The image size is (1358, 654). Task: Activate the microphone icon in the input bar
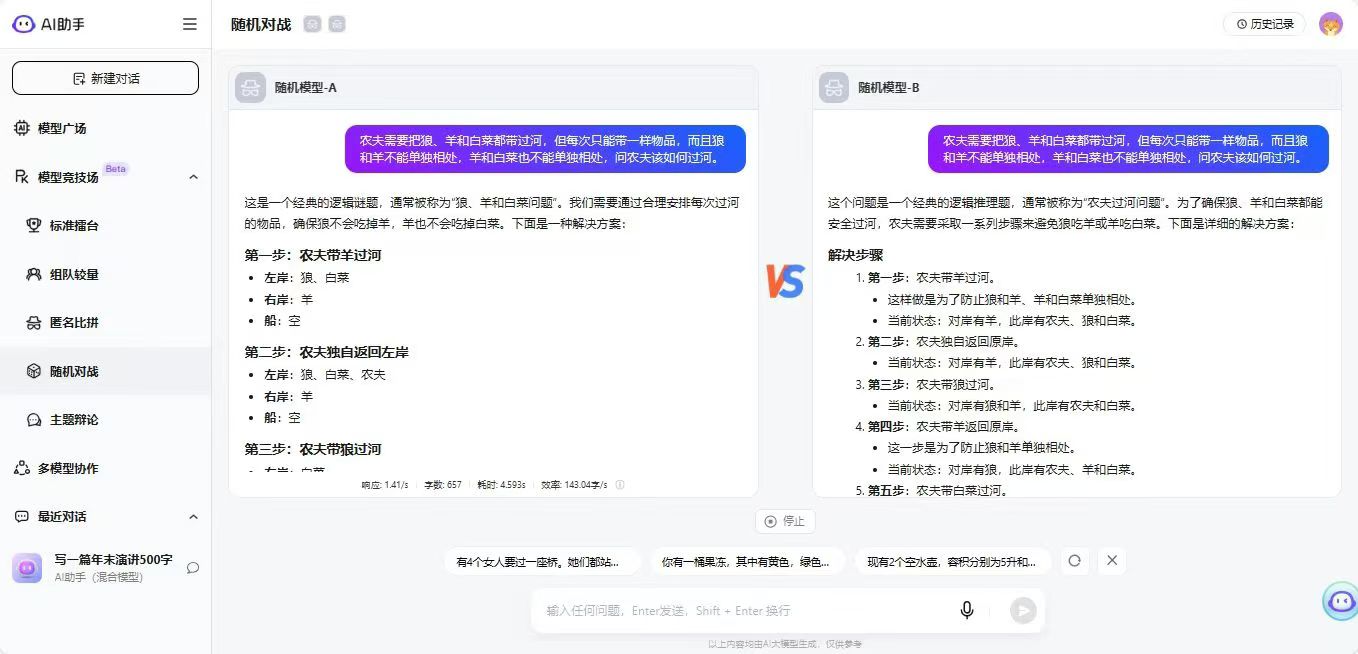tap(966, 609)
